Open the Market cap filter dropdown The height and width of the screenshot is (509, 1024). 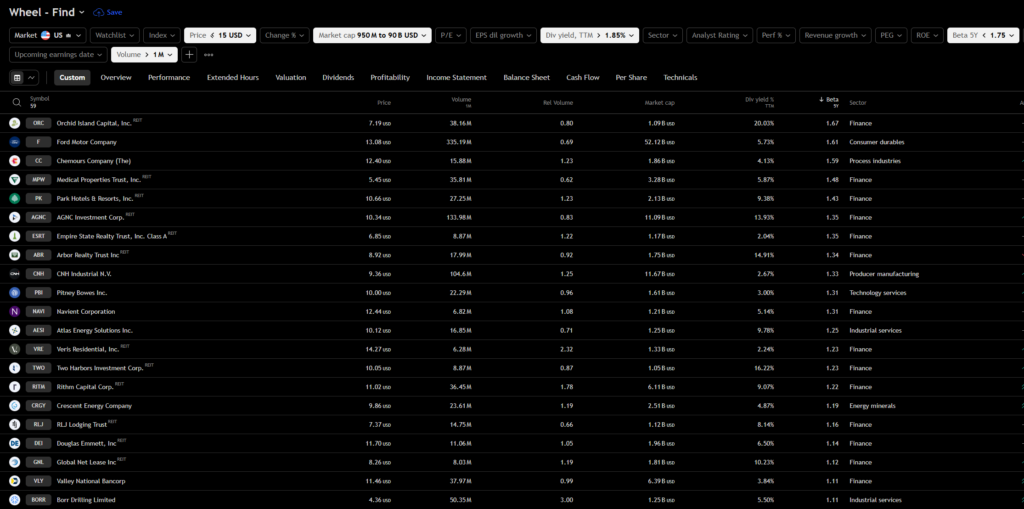372,35
